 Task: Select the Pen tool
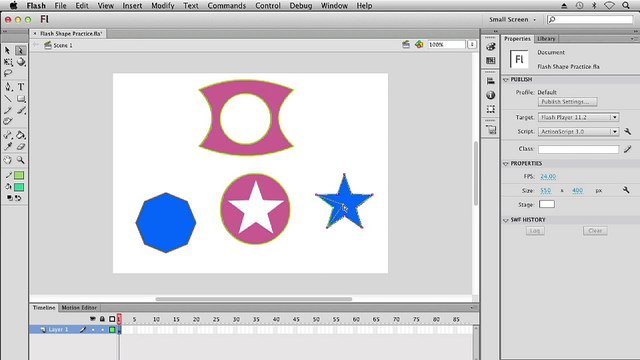tap(8, 87)
